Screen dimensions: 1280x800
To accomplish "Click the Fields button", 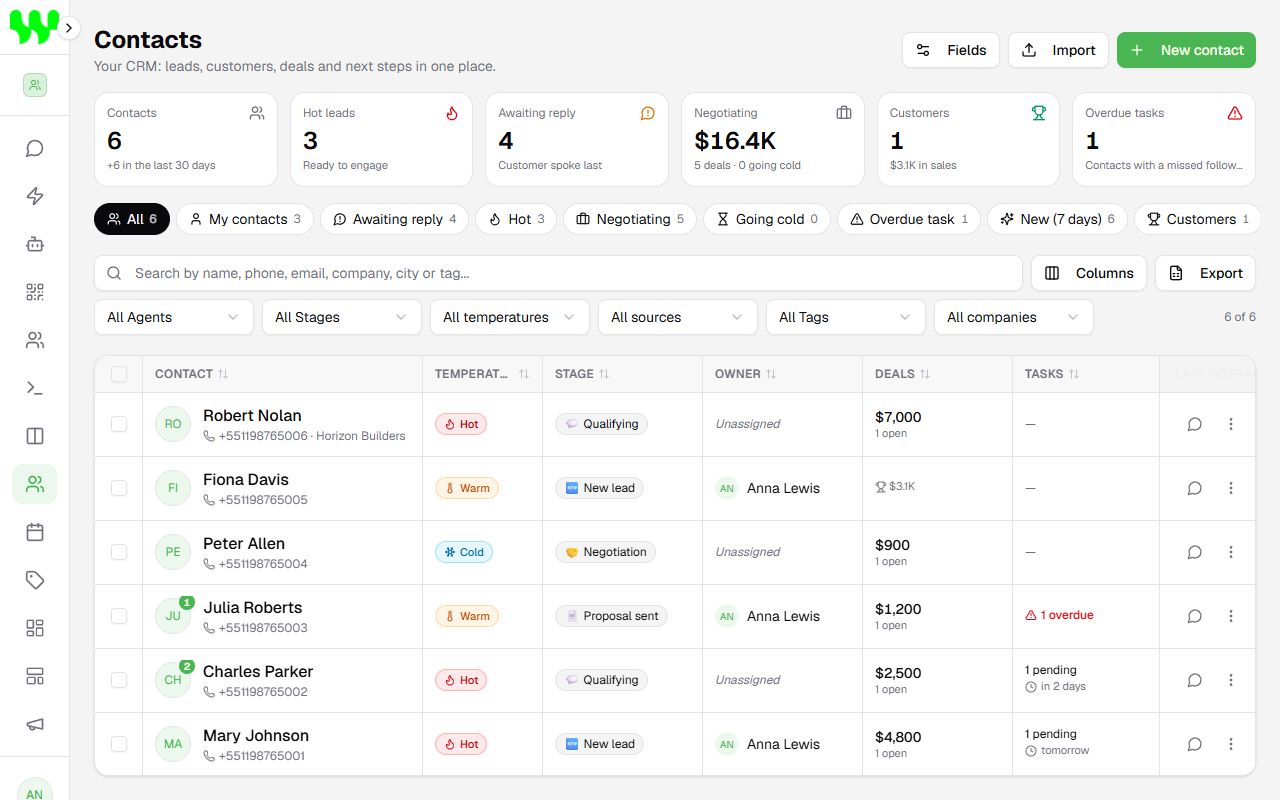I will [951, 50].
